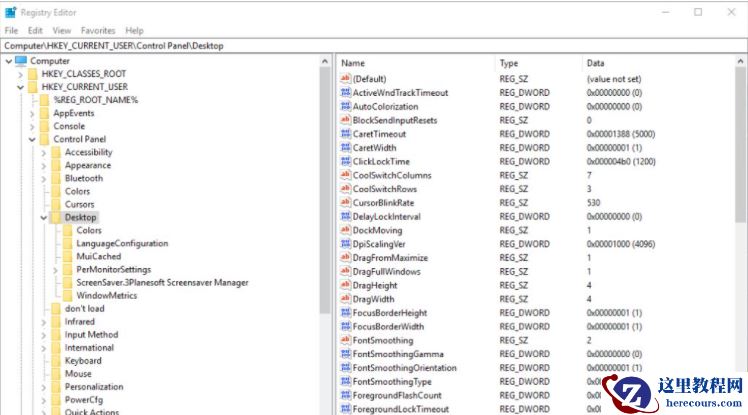Open the View menu
748x415 pixels.
coord(62,31)
